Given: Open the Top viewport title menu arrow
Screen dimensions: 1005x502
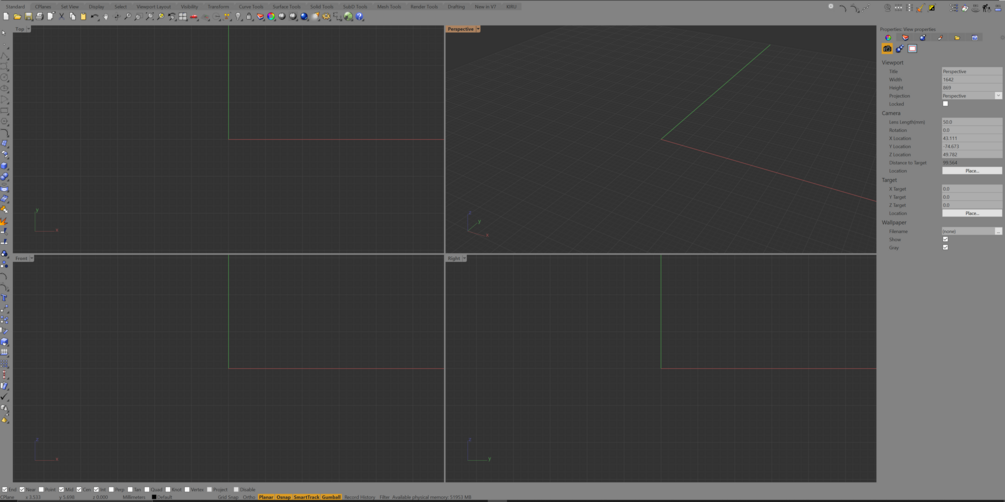Looking at the screenshot, I should (x=29, y=29).
